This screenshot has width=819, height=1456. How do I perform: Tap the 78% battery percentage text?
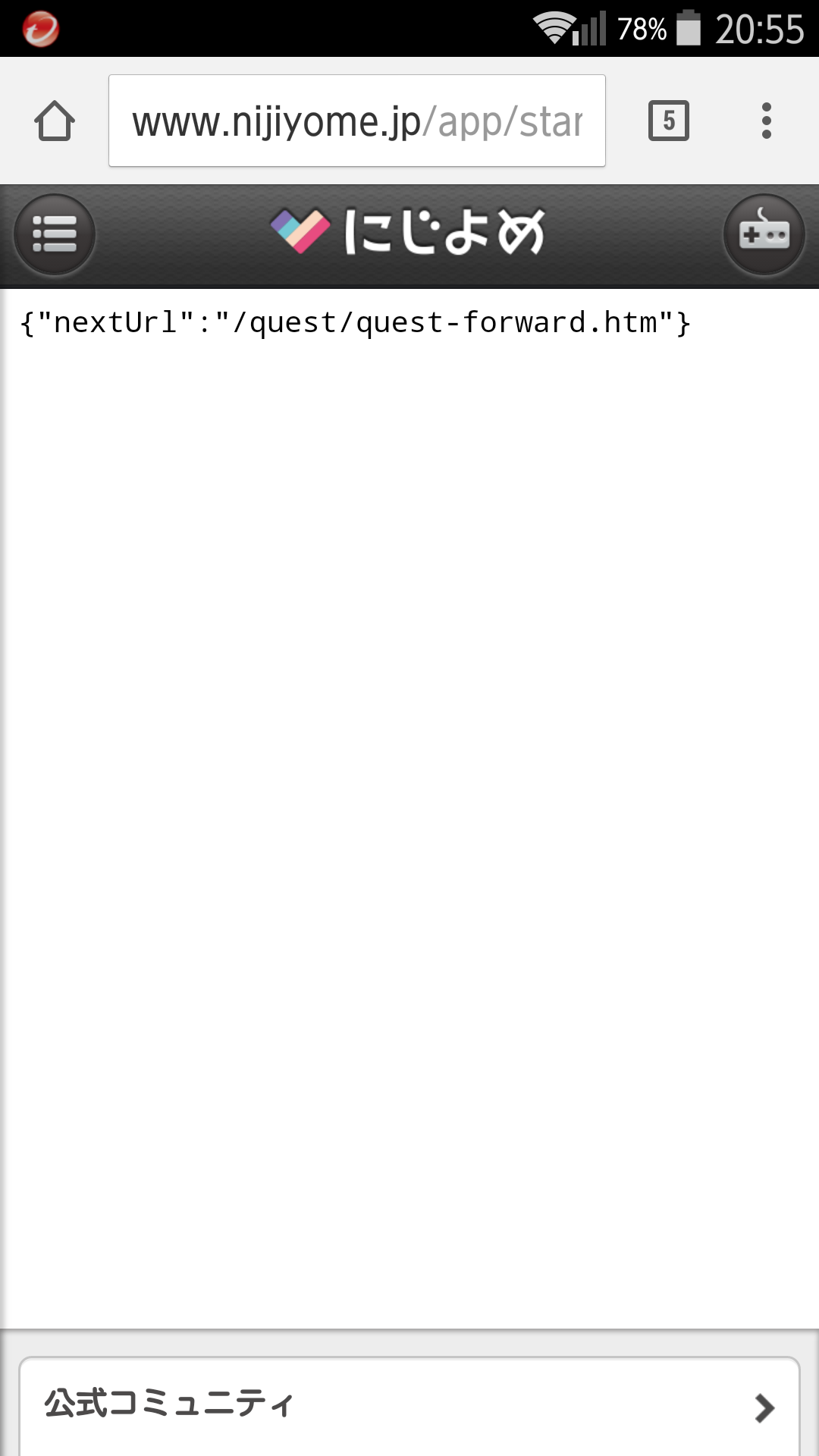pos(642,30)
